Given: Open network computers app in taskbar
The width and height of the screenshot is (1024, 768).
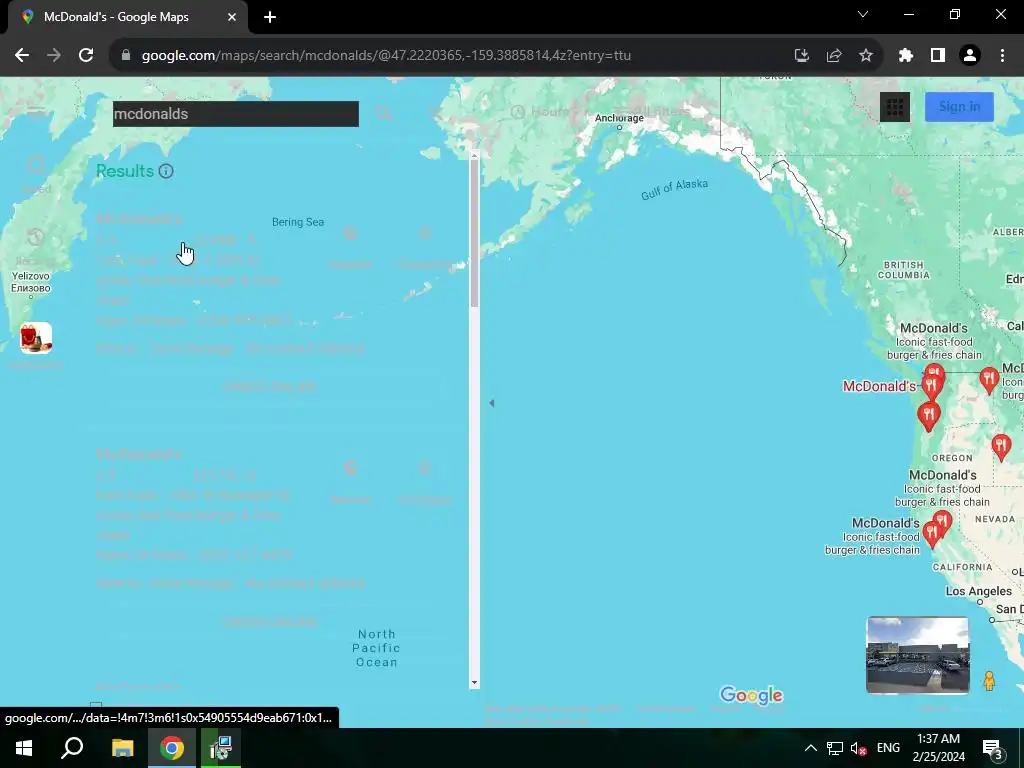Looking at the screenshot, I should tap(221, 748).
